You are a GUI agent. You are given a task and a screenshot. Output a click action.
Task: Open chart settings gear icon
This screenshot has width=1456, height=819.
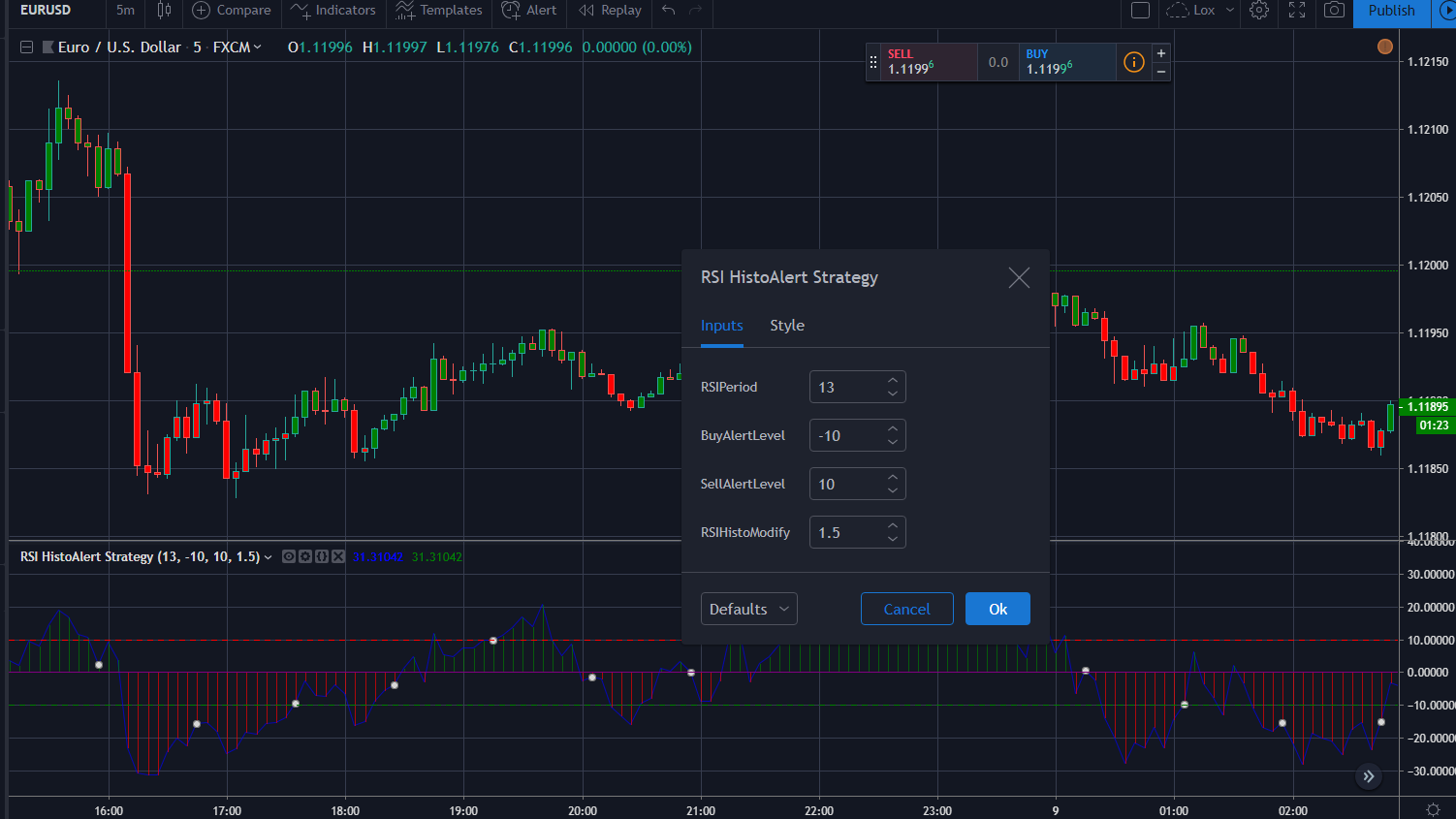1259,11
